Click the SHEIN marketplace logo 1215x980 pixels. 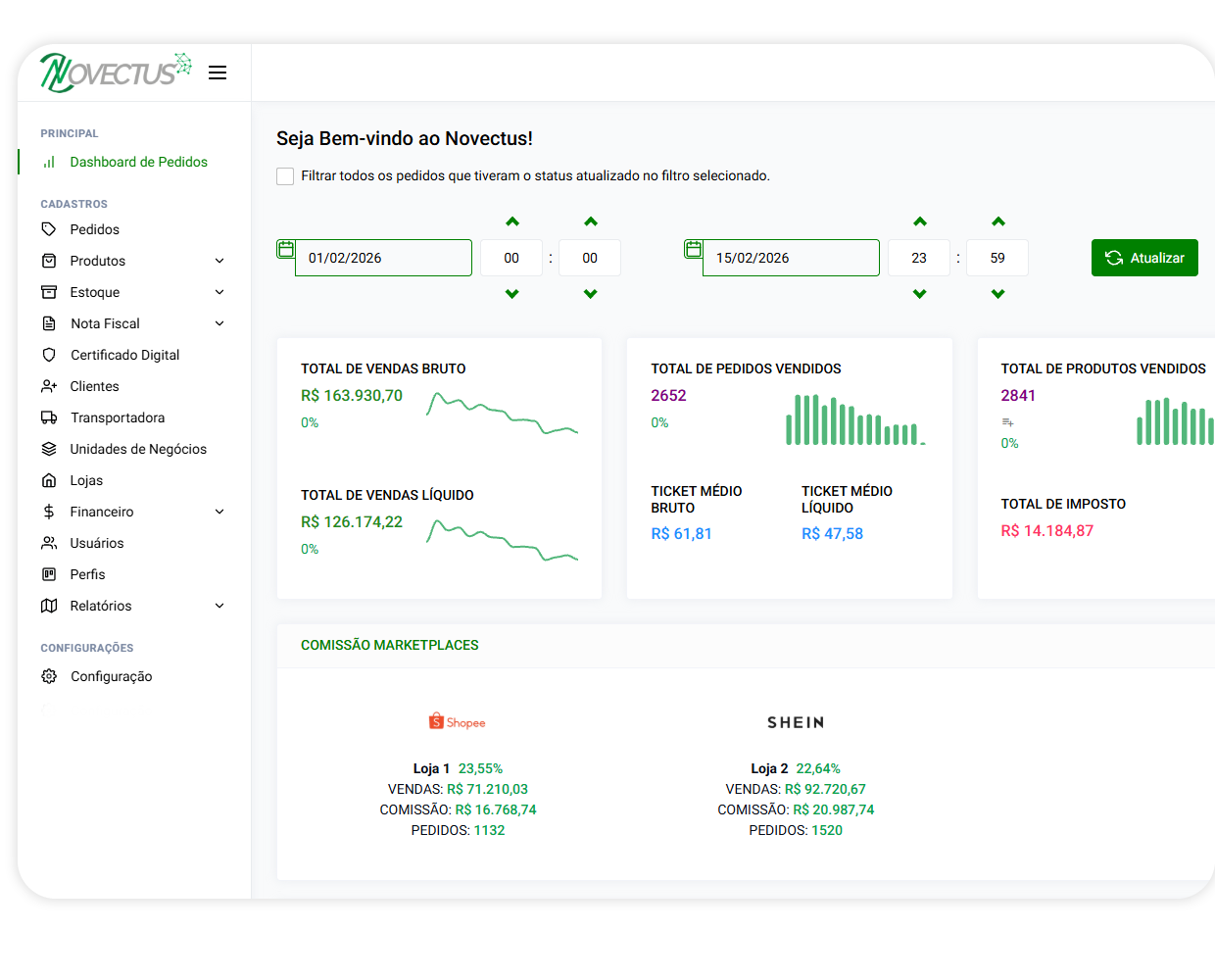click(x=795, y=722)
